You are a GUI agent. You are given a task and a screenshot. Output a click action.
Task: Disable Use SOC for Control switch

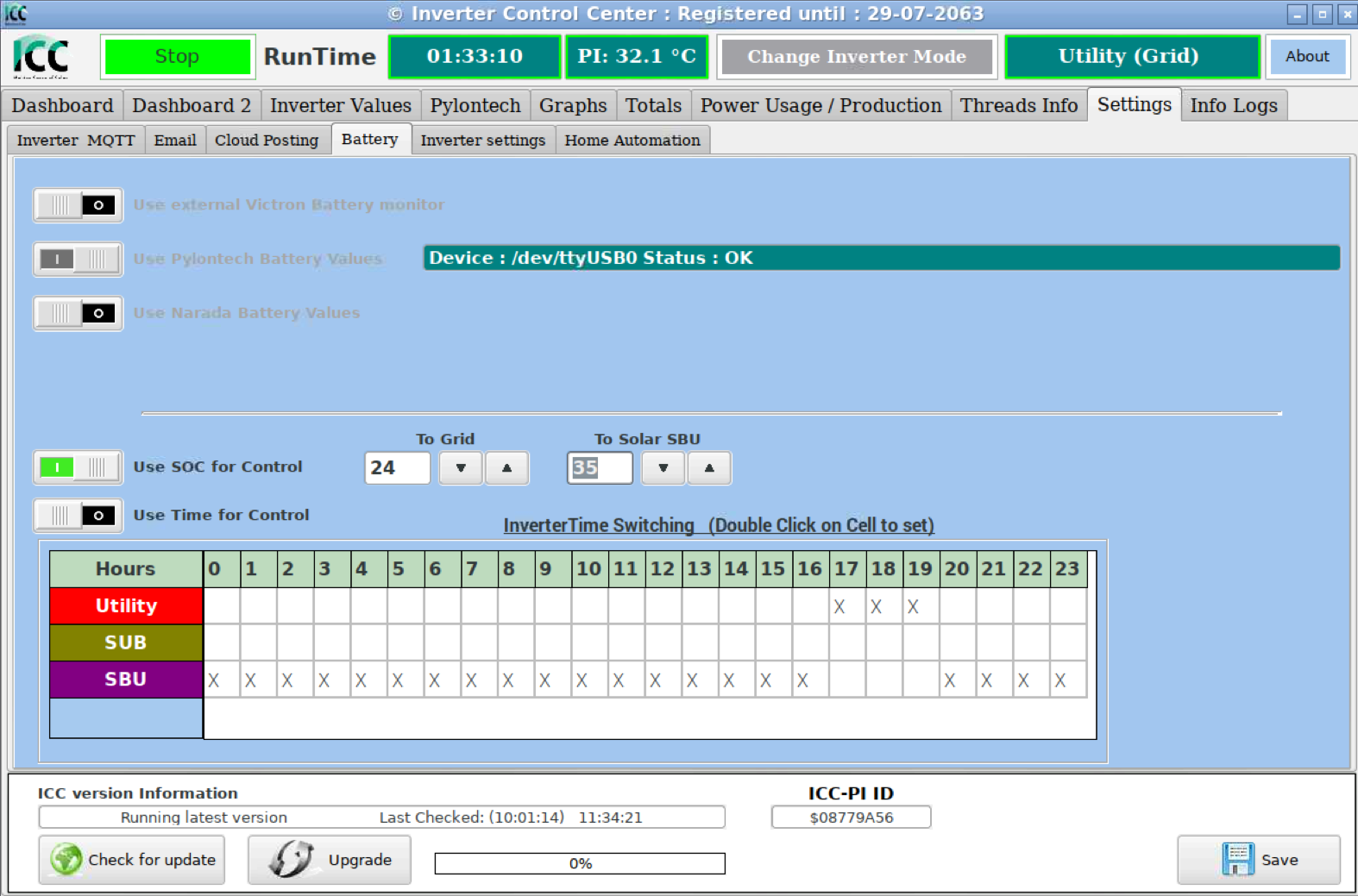click(79, 467)
